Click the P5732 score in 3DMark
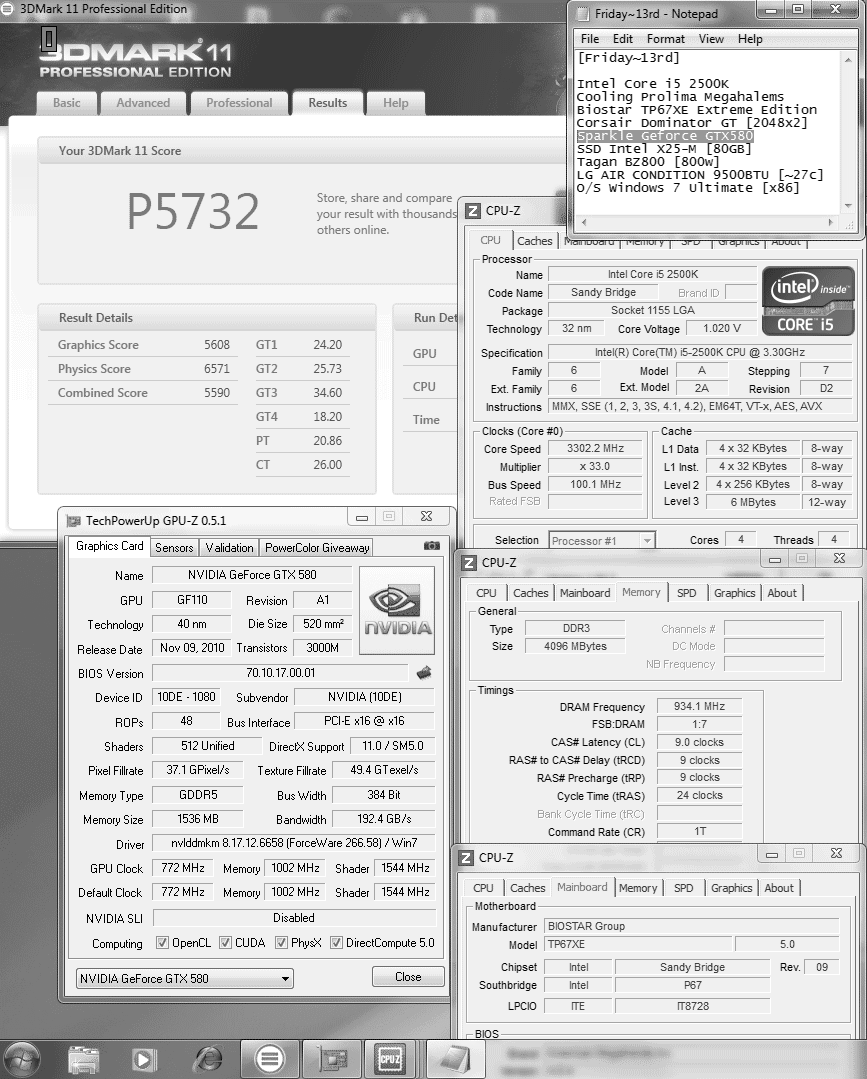This screenshot has height=1079, width=867. click(193, 211)
